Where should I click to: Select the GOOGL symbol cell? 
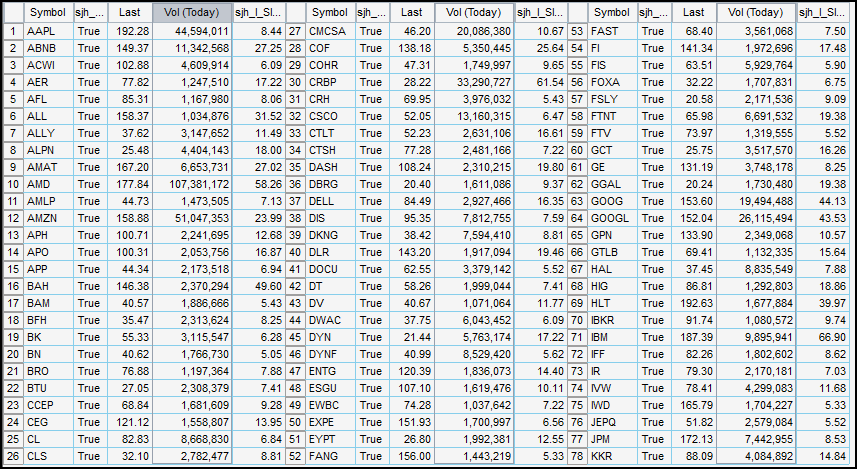point(612,218)
